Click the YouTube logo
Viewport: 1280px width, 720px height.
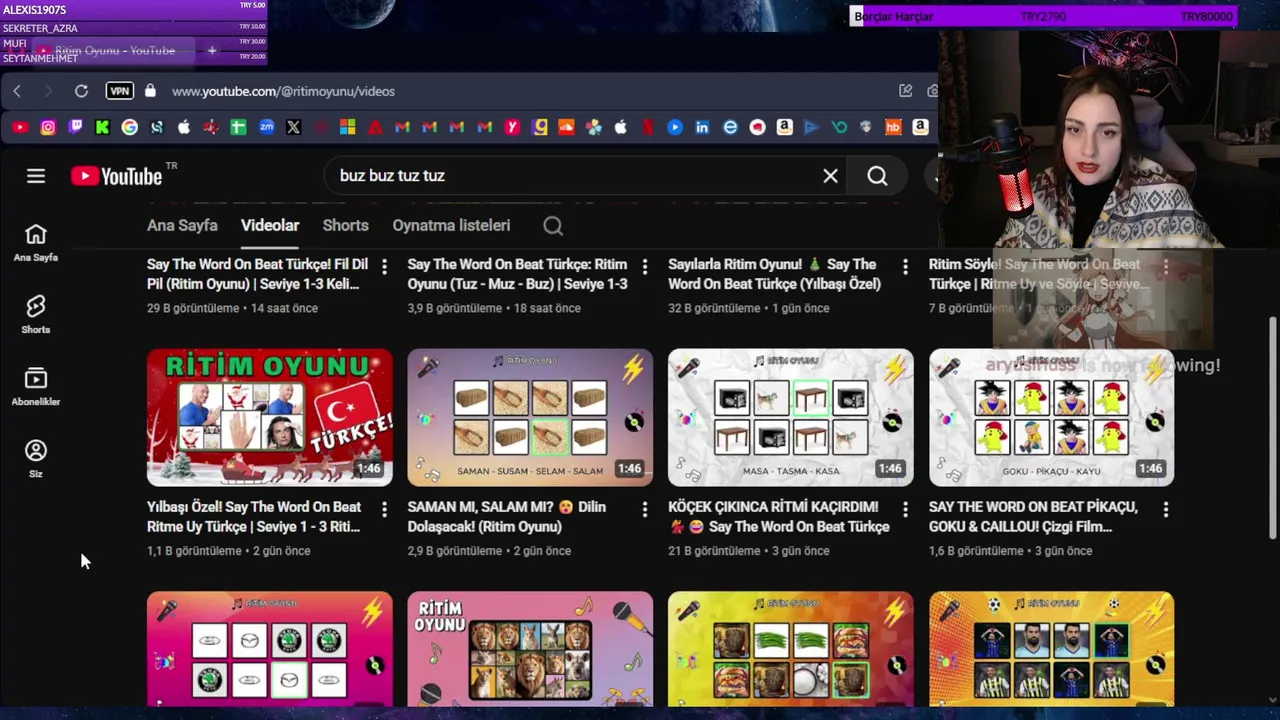(x=117, y=176)
